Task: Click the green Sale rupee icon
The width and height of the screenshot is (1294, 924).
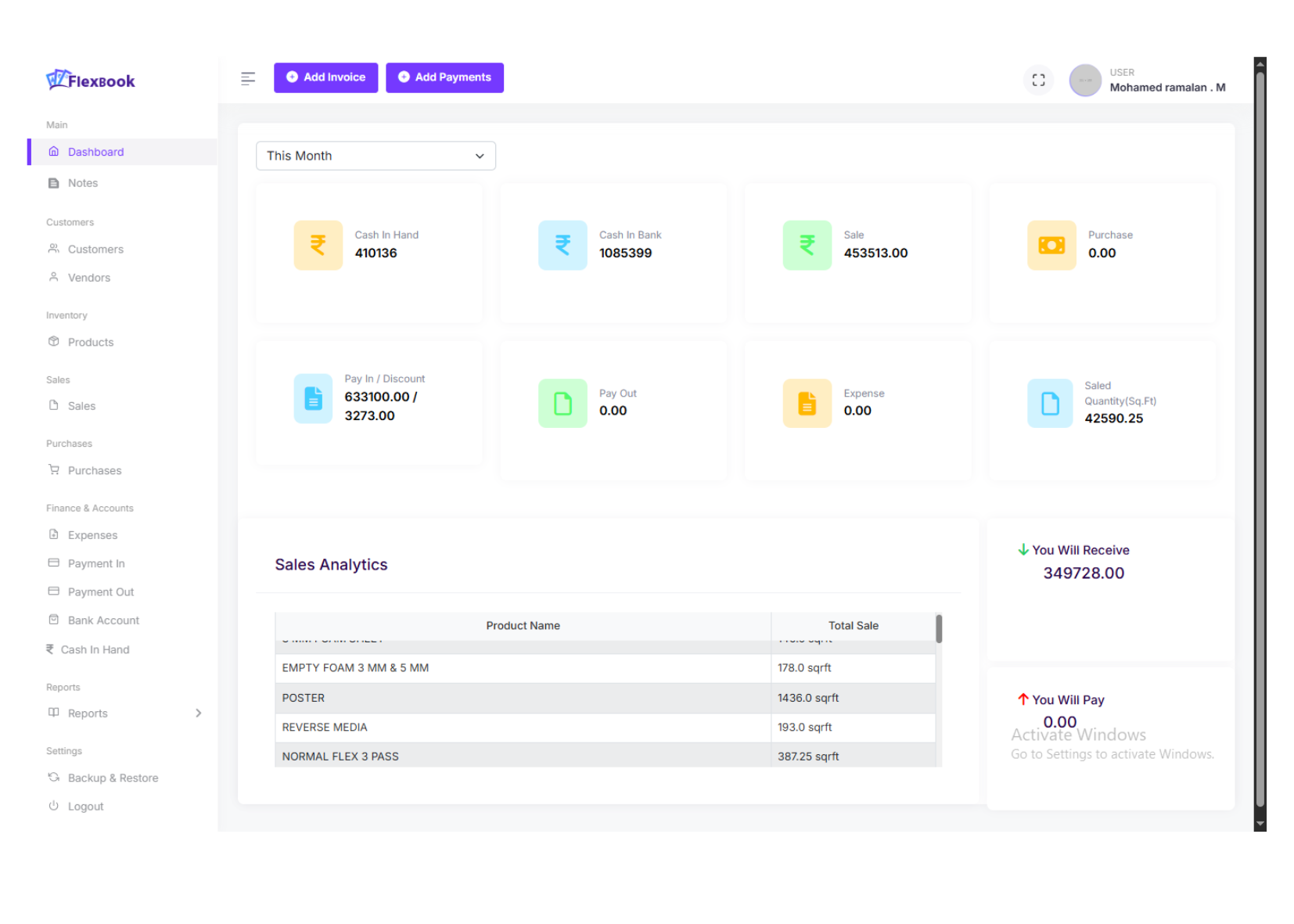Action: [807, 245]
